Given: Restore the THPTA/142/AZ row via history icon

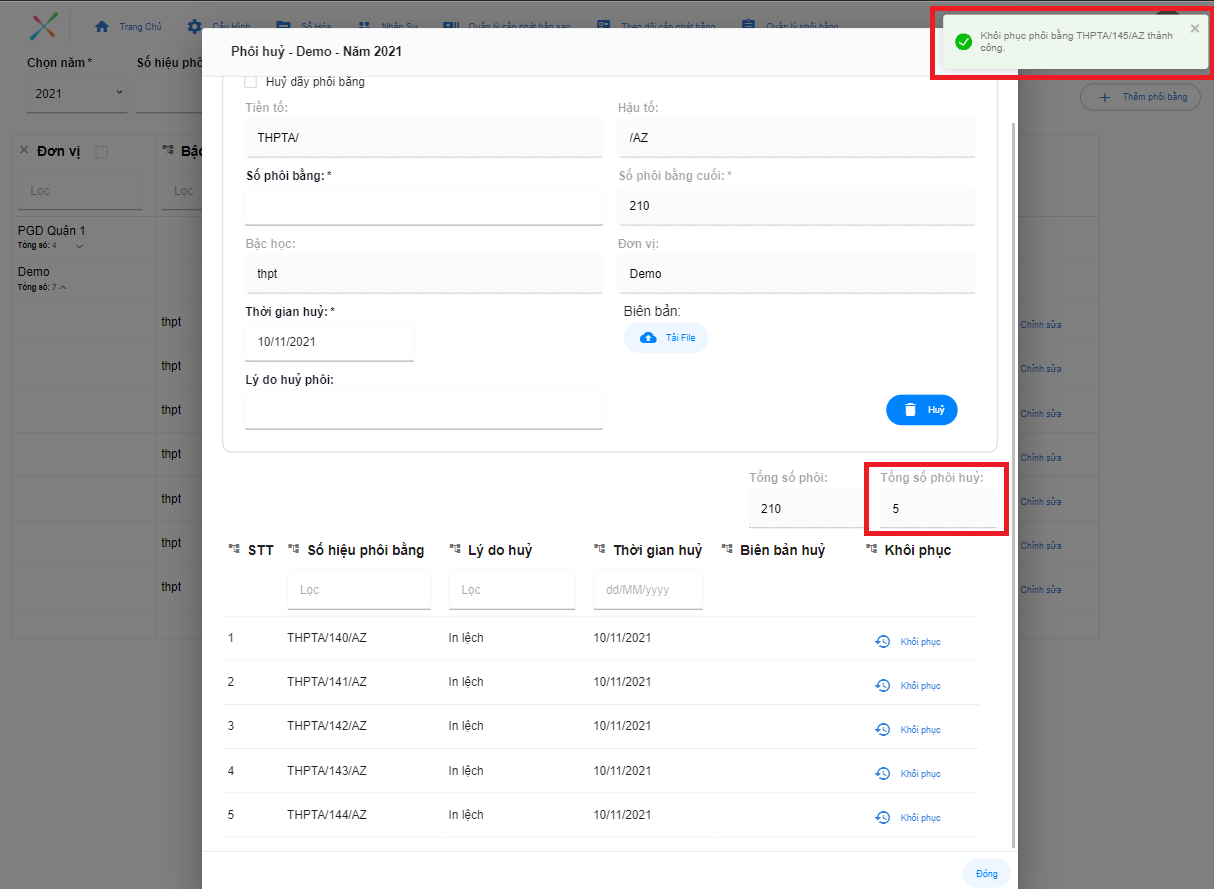Looking at the screenshot, I should pyautogui.click(x=882, y=730).
